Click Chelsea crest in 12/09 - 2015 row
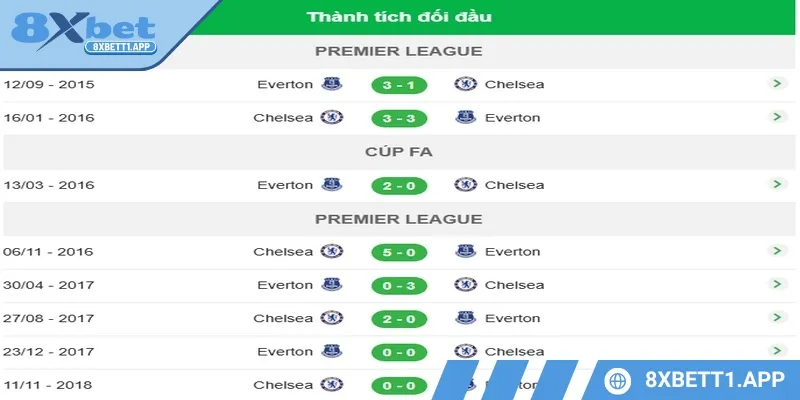800x400 pixels. coord(465,84)
